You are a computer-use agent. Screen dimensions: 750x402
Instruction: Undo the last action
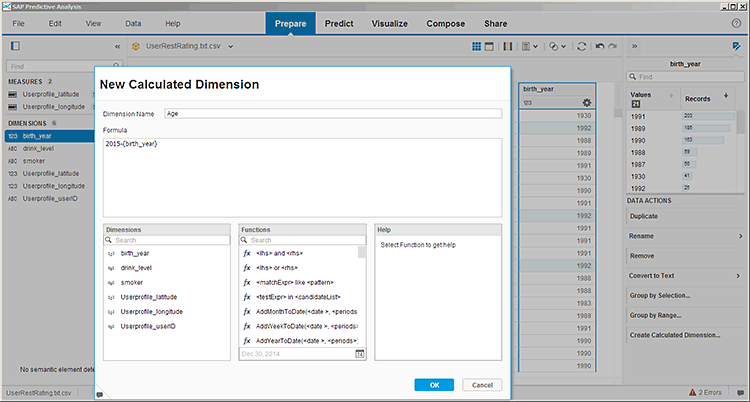[599, 46]
